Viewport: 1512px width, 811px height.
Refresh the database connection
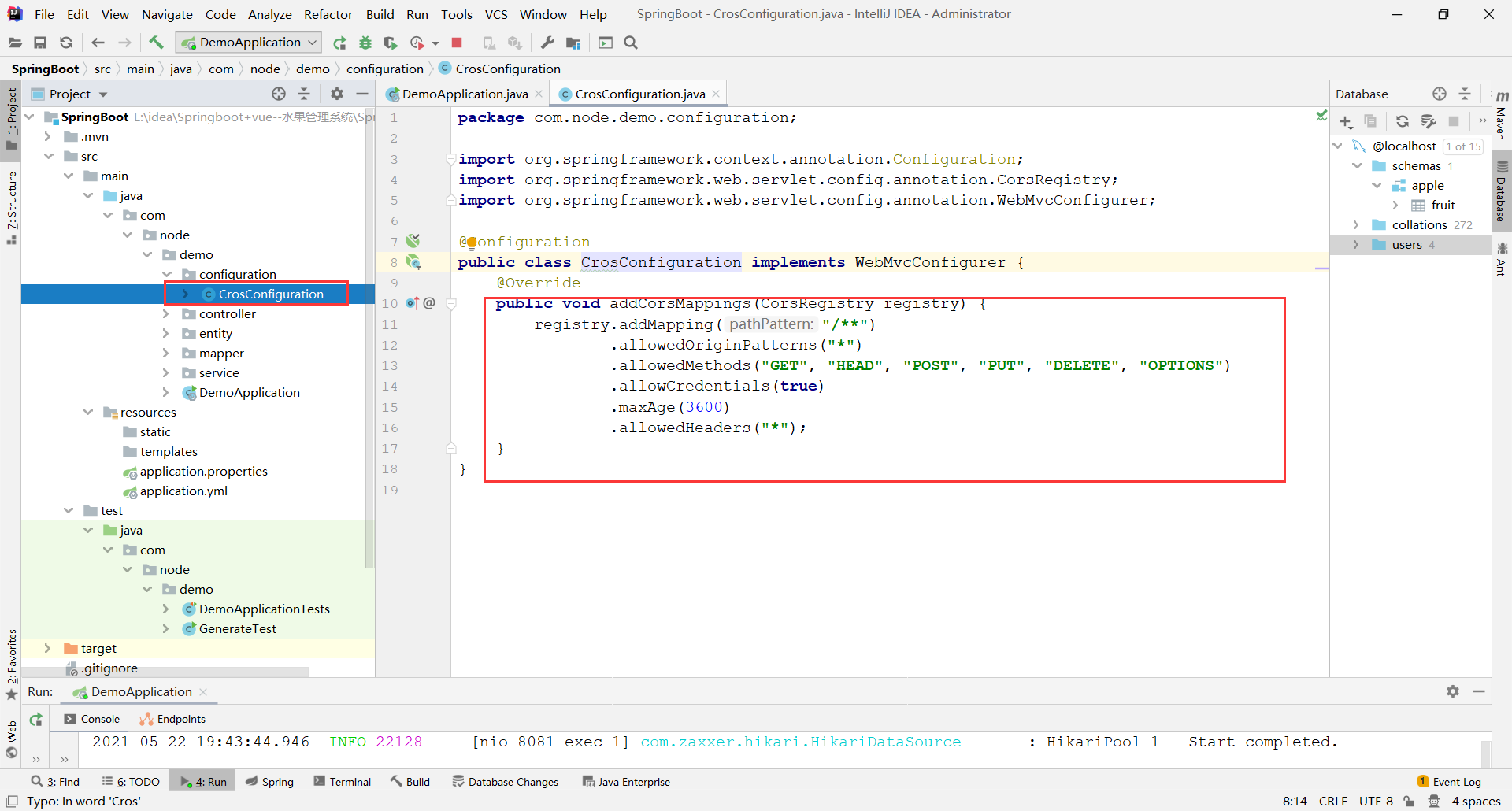pos(1403,121)
